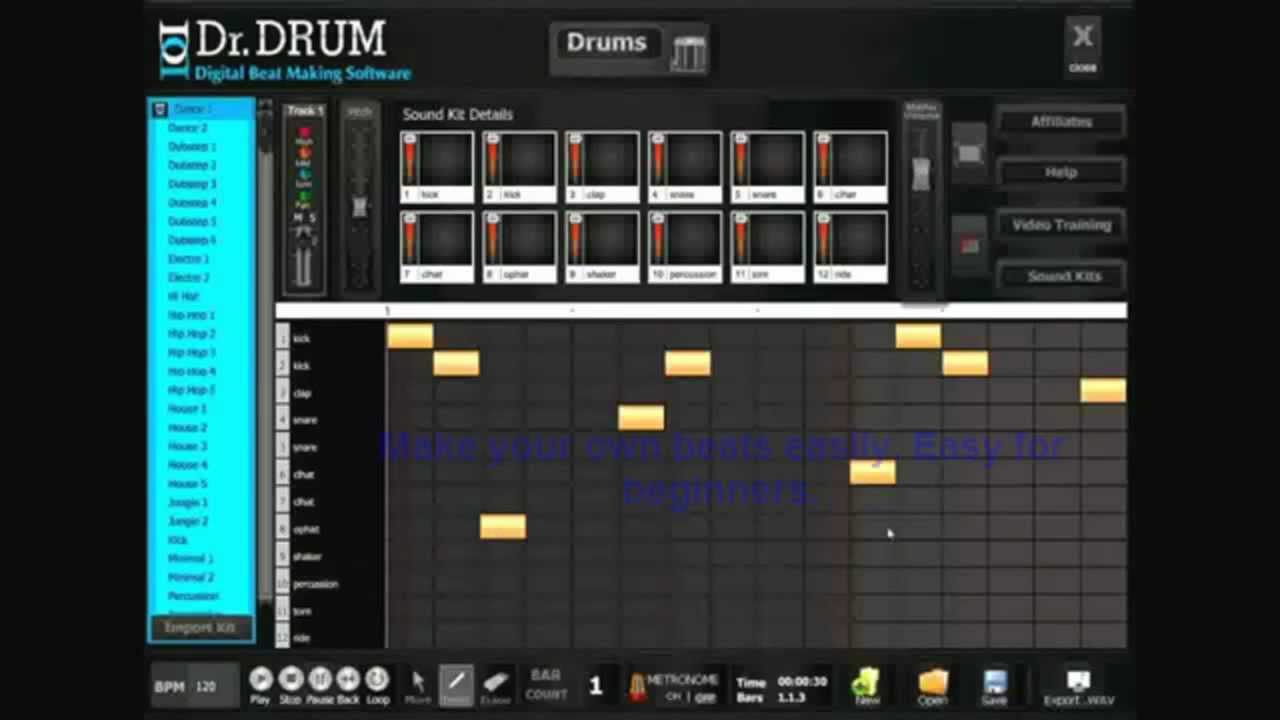Select the House 5 kit
This screenshot has height=720, width=1280.
(188, 484)
